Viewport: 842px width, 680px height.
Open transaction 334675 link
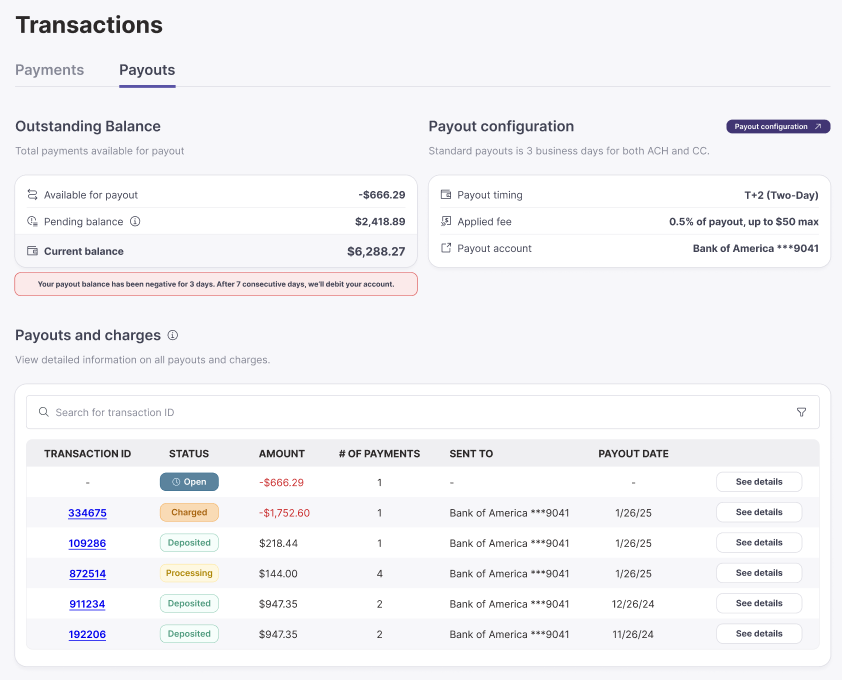coord(87,513)
